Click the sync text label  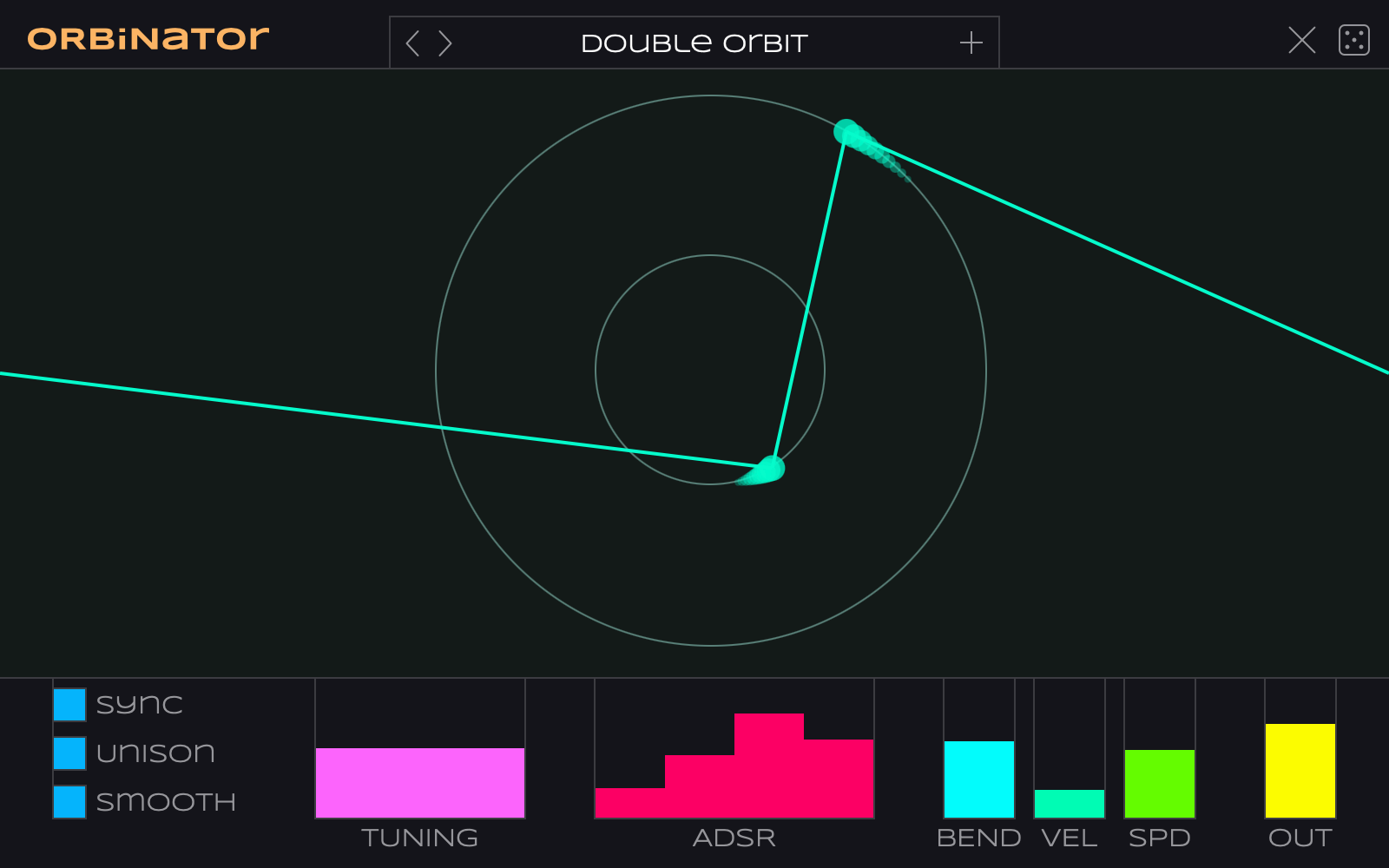[140, 704]
